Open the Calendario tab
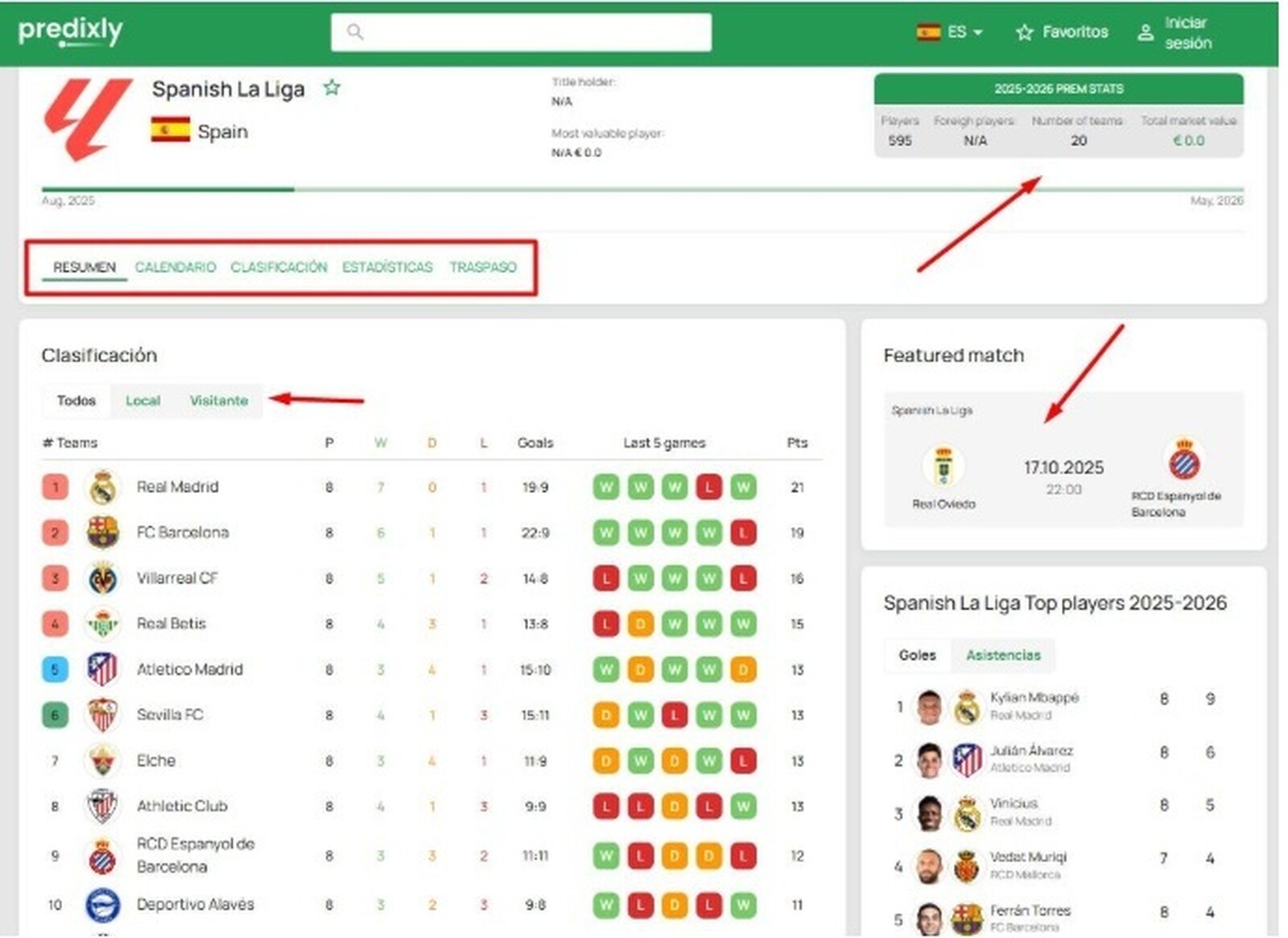 pyautogui.click(x=175, y=267)
